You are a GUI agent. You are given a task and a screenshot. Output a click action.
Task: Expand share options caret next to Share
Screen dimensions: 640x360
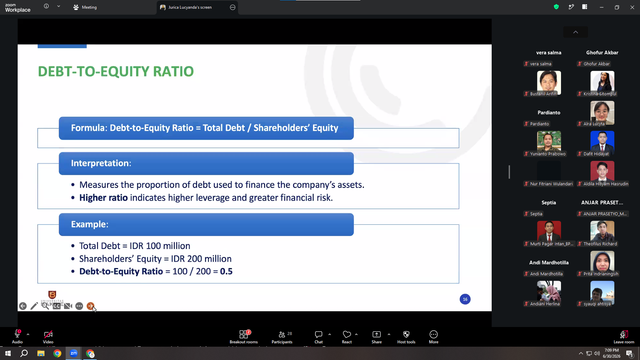[x=389, y=335]
